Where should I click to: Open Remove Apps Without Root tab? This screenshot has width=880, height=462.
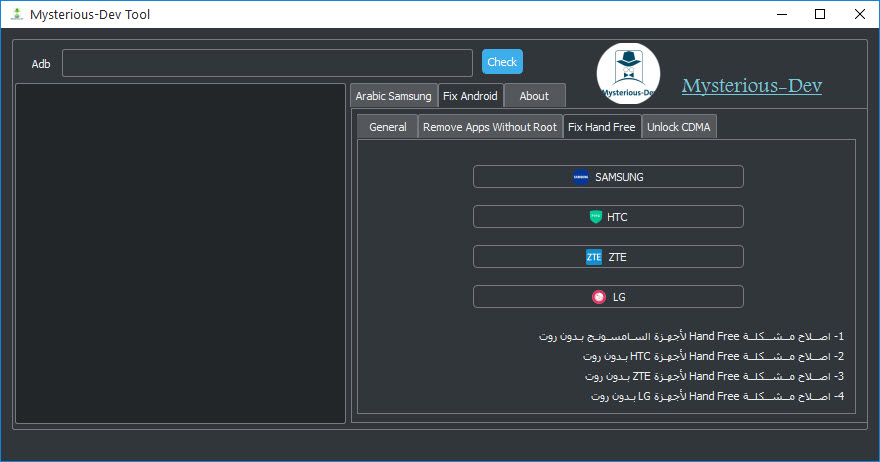point(490,127)
